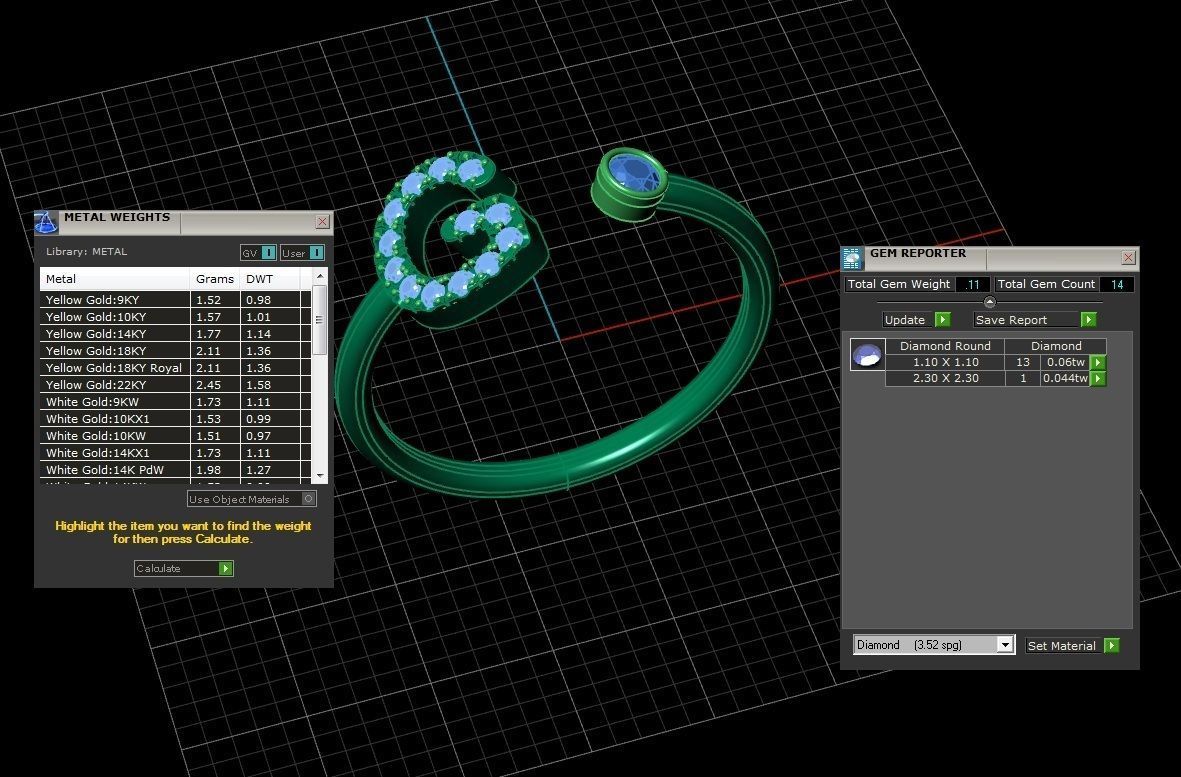Collapse the Gem Reporter totals section arrow
Viewport: 1181px width, 777px height.
pos(990,303)
